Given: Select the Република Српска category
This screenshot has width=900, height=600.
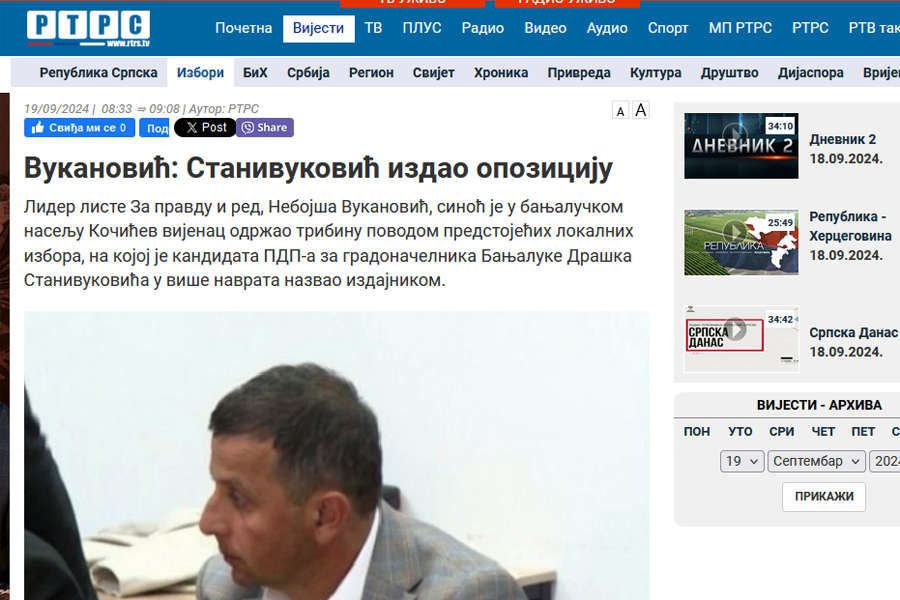Looking at the screenshot, I should 98,73.
